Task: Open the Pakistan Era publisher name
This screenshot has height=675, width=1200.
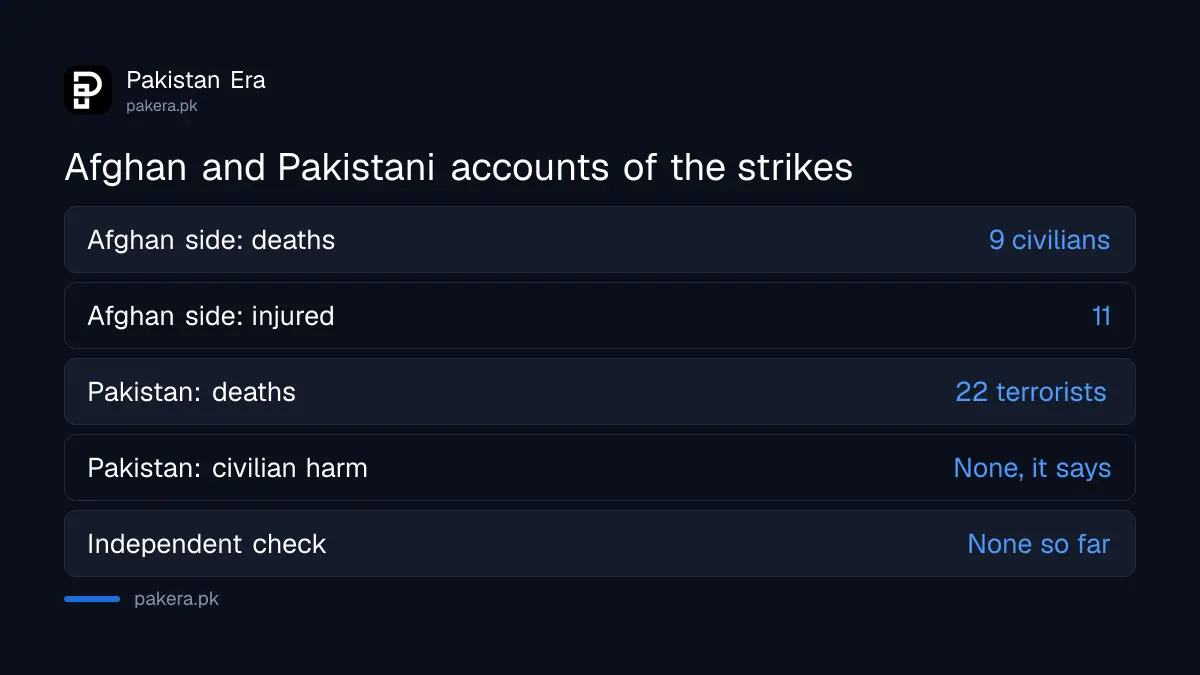Action: [196, 80]
